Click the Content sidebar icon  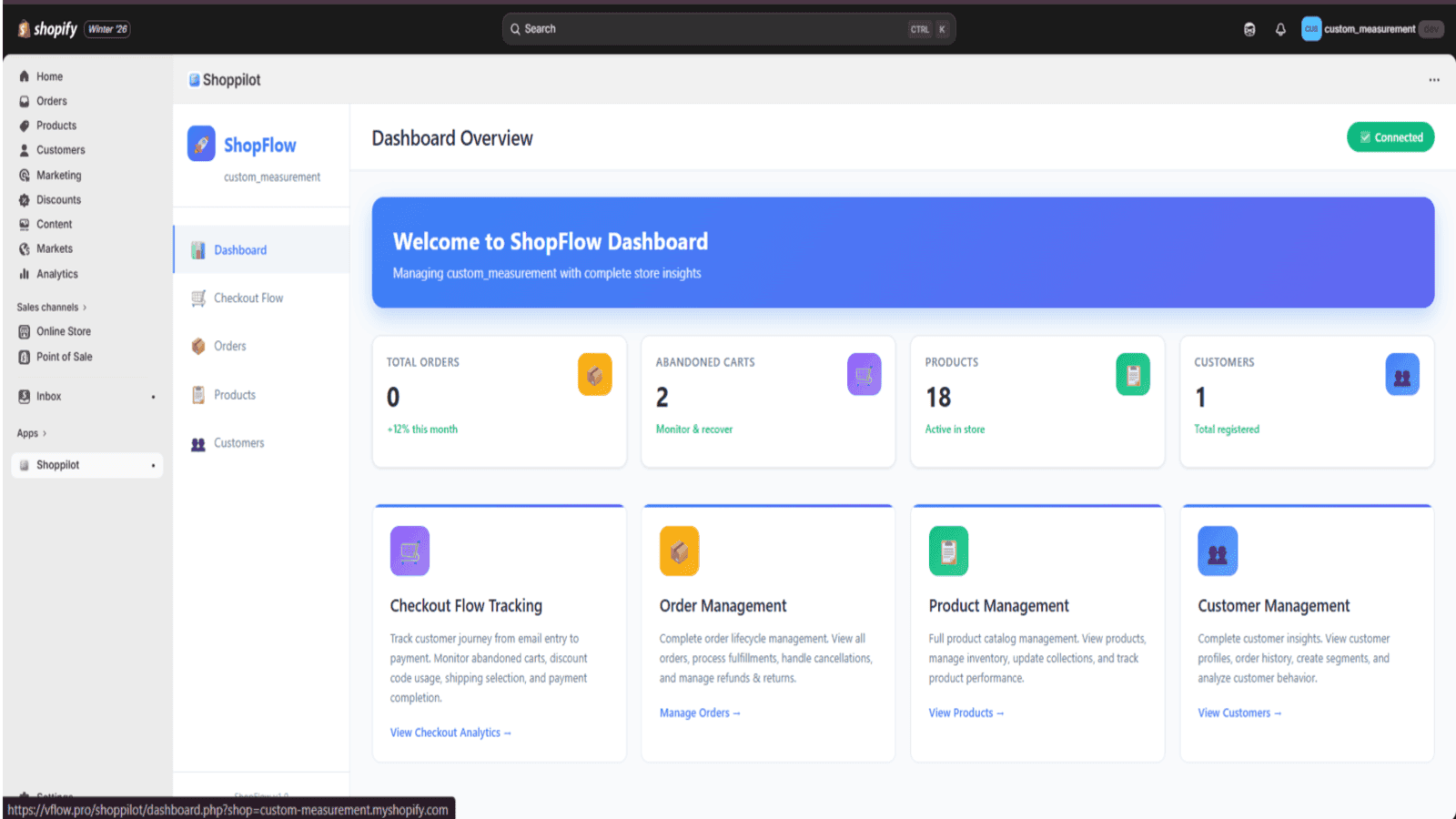point(25,224)
